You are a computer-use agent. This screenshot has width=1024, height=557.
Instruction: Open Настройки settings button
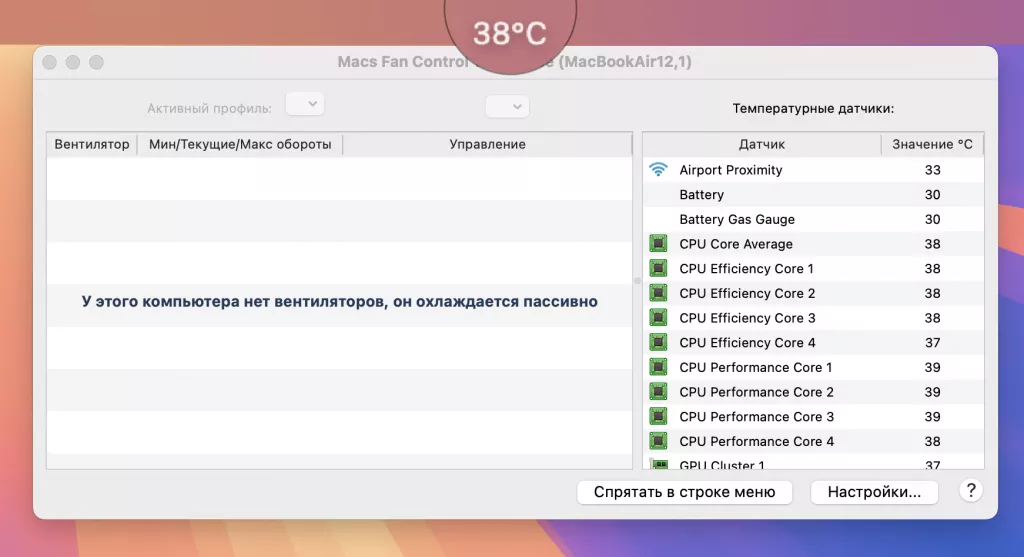pyautogui.click(x=874, y=492)
